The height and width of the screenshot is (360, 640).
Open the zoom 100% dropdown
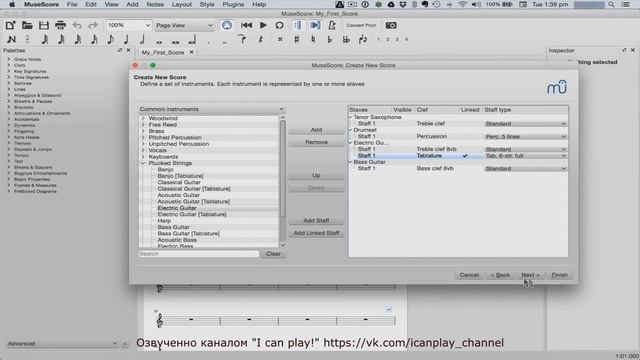129,25
